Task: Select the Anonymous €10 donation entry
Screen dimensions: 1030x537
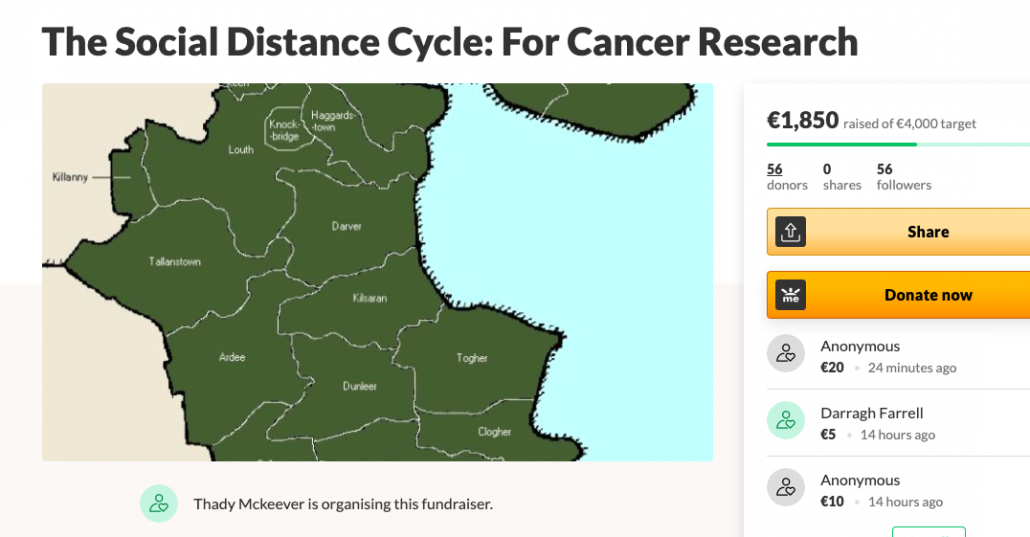Action: (898, 490)
